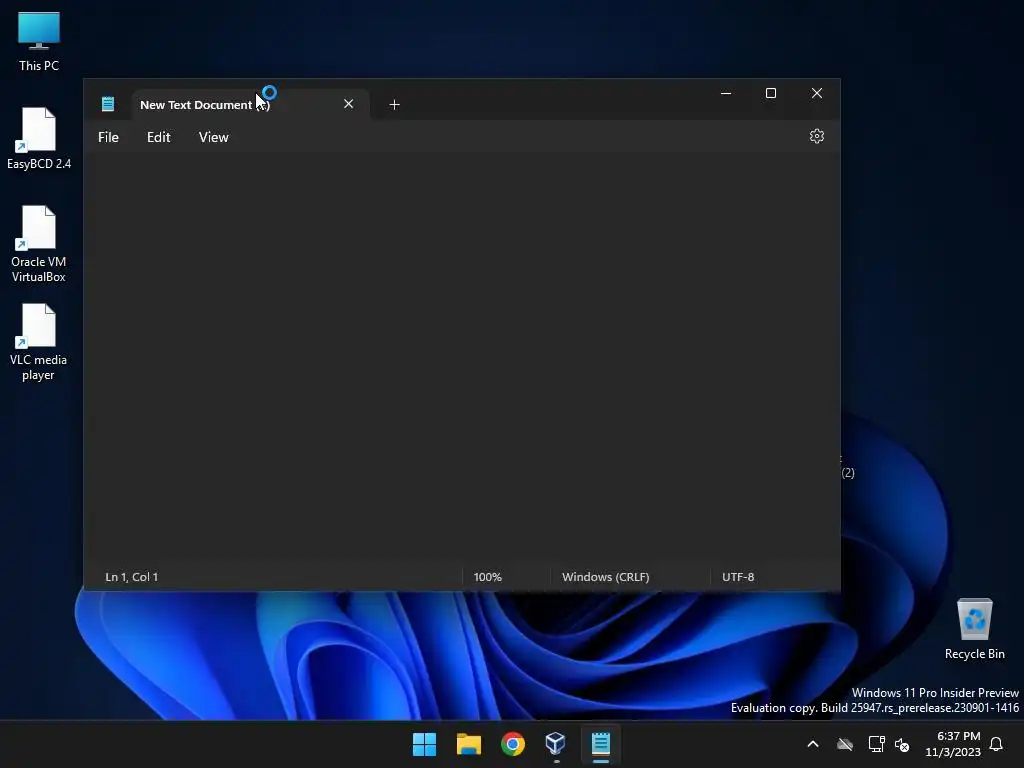
Task: Close the New Text Document tab
Action: (x=348, y=104)
